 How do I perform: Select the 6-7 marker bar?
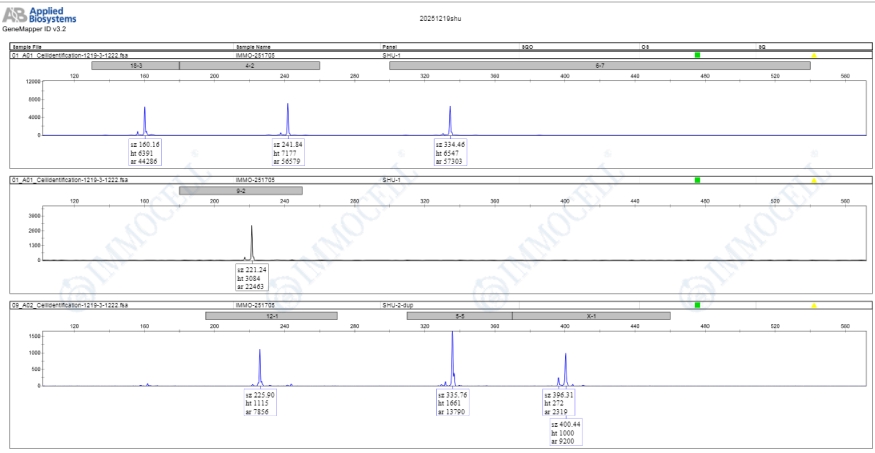(599, 65)
